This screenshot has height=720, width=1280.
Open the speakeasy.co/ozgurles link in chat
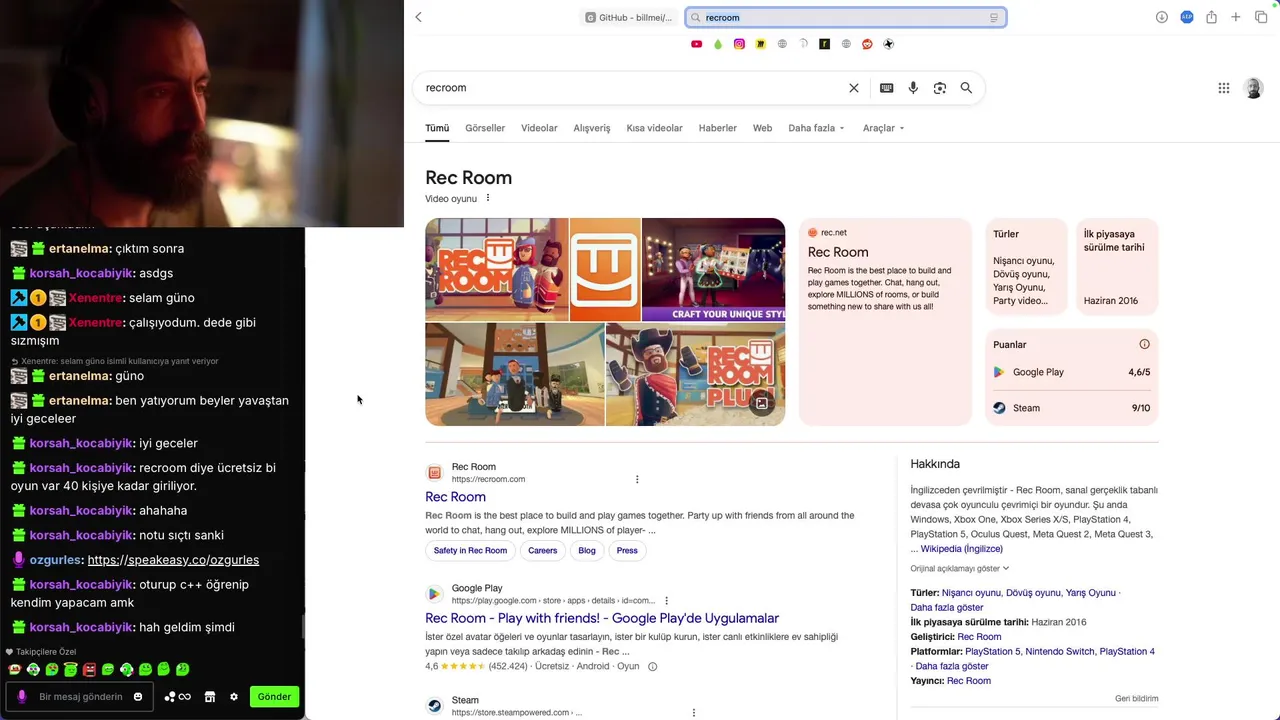173,560
